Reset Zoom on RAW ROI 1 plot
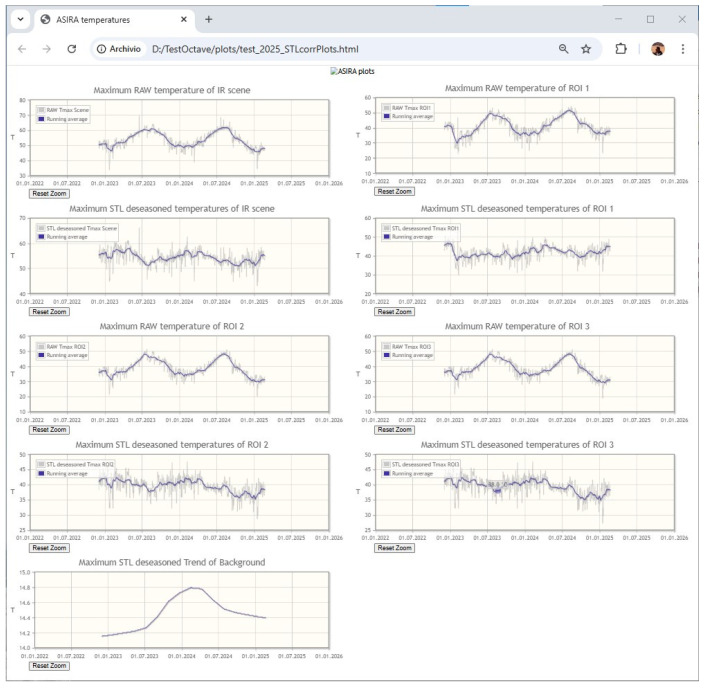This screenshot has width=704, height=688. pos(395,191)
